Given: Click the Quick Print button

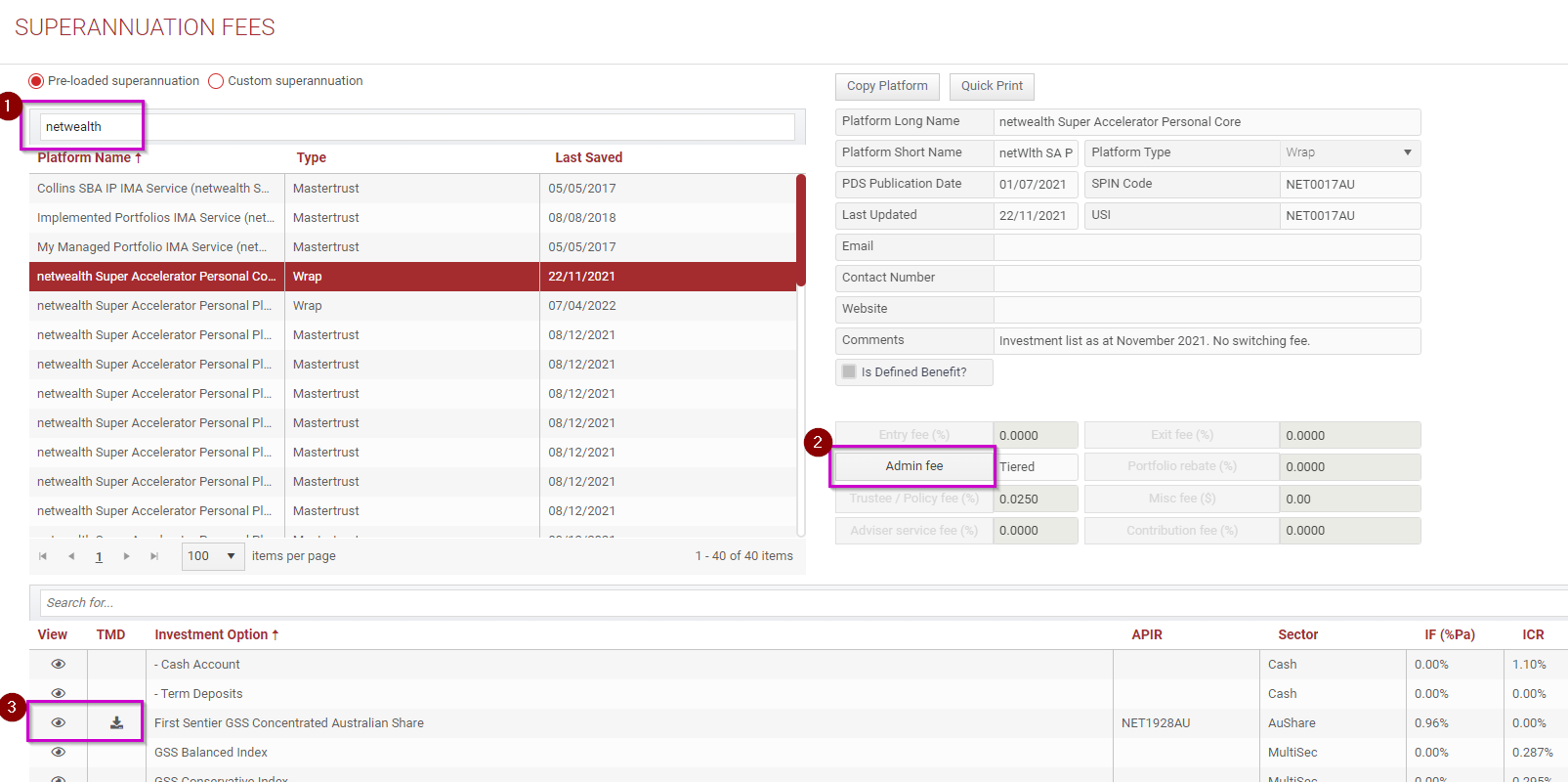Looking at the screenshot, I should pos(992,86).
